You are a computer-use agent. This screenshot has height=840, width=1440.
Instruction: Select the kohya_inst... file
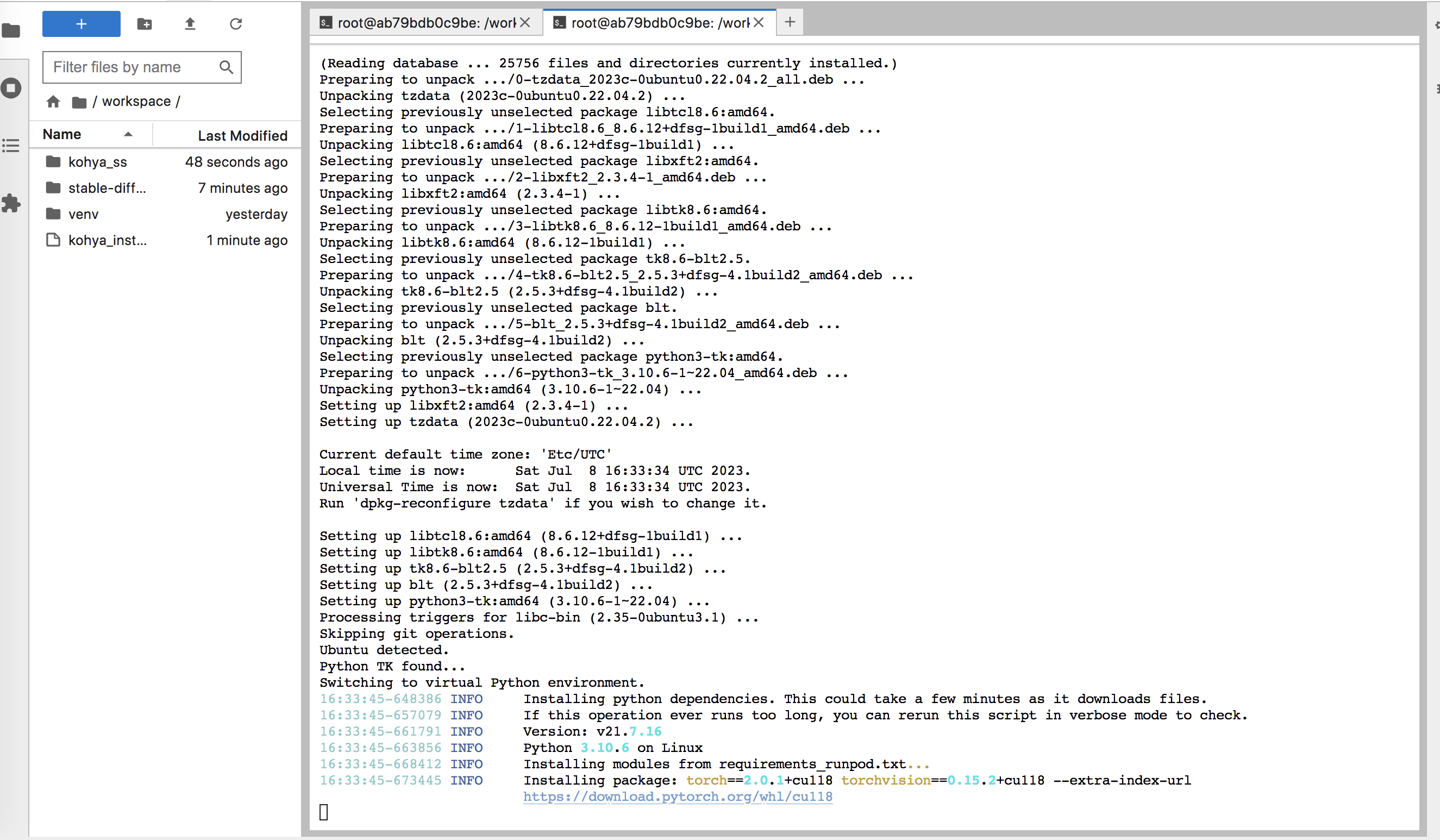click(x=108, y=240)
